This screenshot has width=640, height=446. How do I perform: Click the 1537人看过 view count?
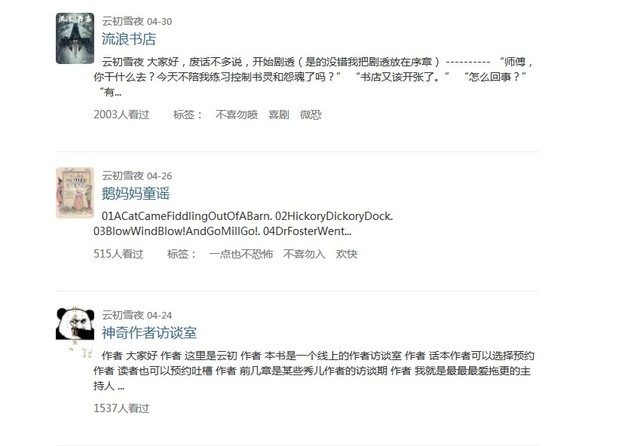click(x=122, y=408)
